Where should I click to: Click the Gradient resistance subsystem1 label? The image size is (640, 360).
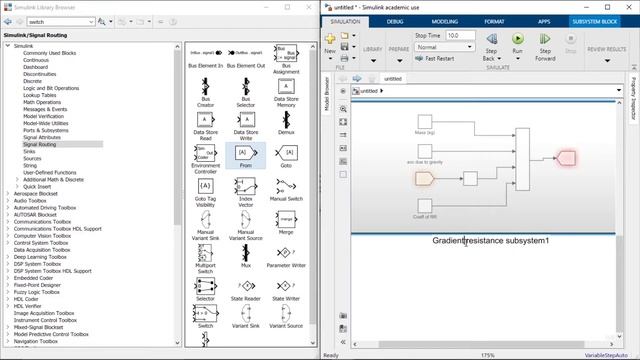pyautogui.click(x=491, y=241)
